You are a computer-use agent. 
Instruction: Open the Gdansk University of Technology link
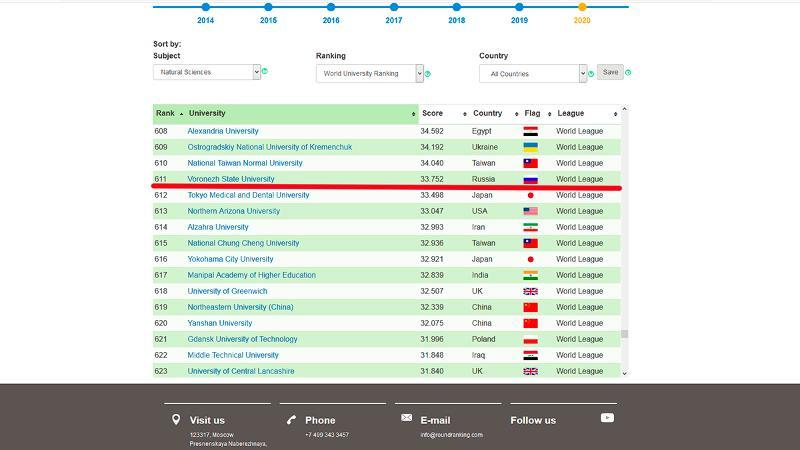[242, 339]
